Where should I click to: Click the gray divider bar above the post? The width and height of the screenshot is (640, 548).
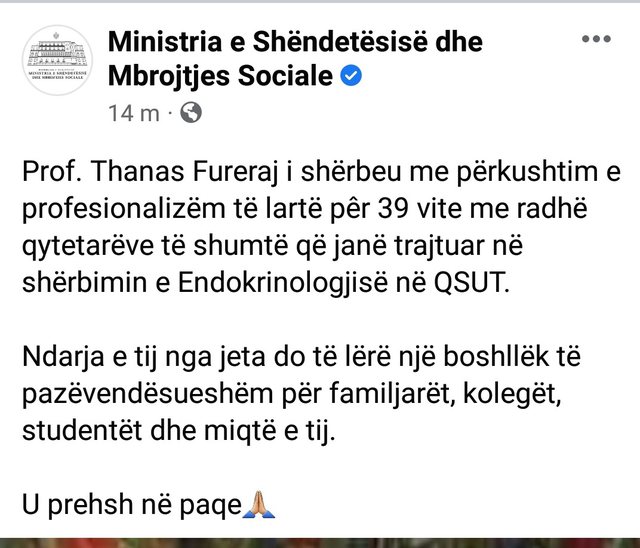tap(320, 2)
